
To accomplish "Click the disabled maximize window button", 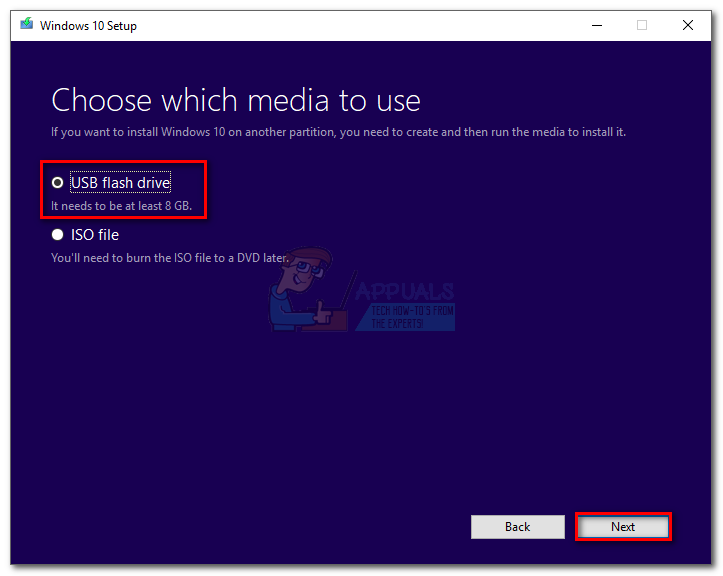I will (x=642, y=25).
